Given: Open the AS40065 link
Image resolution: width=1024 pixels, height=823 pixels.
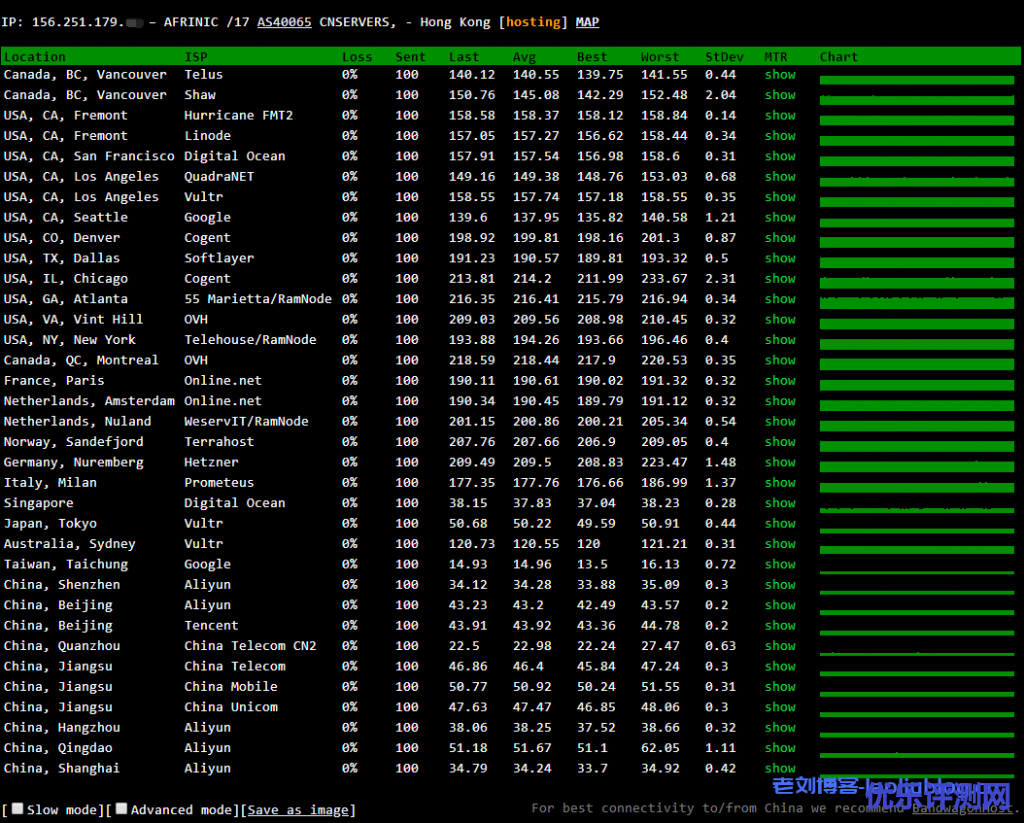Looking at the screenshot, I should tap(284, 22).
